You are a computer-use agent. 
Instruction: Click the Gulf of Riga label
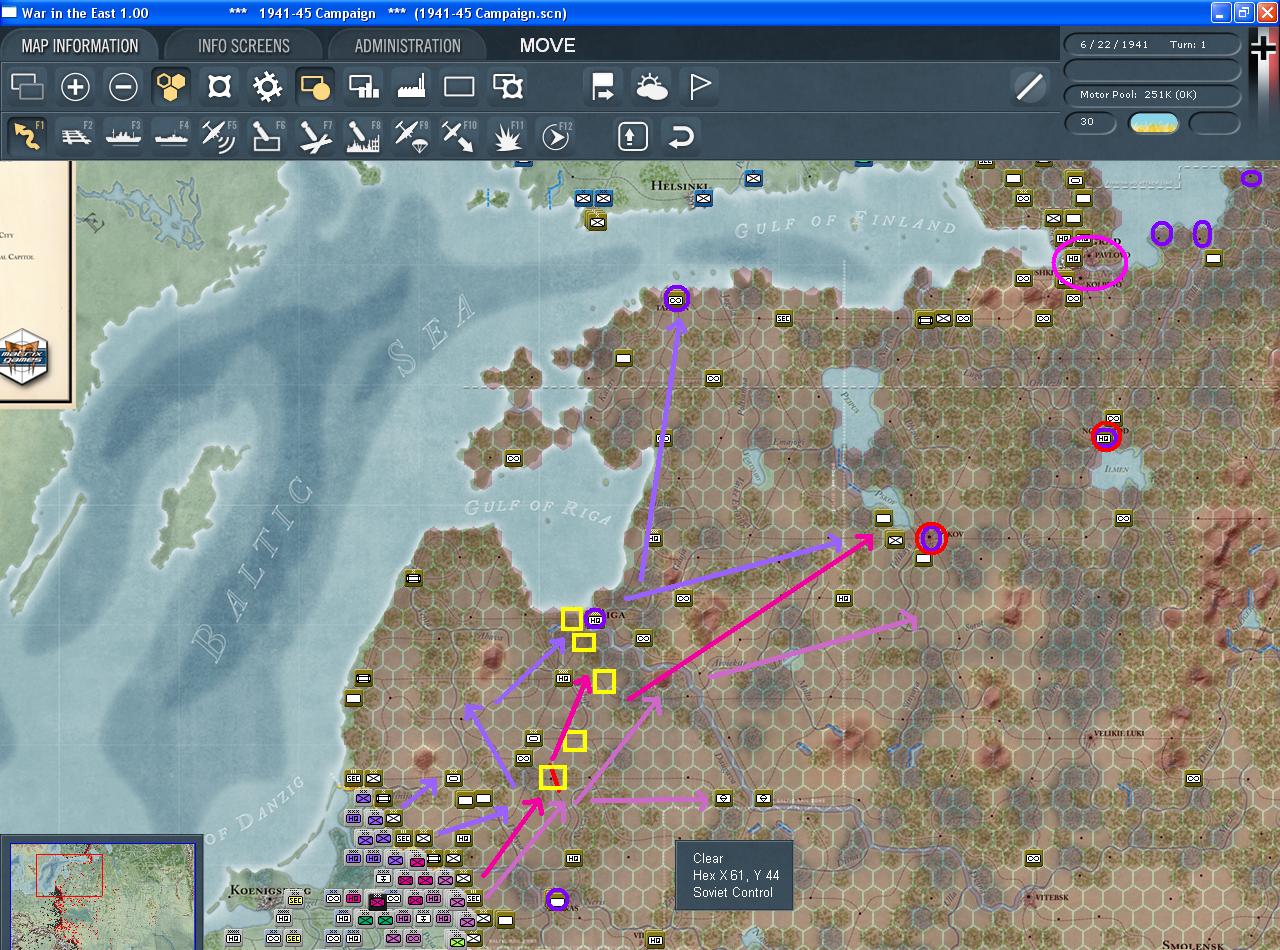click(x=538, y=509)
